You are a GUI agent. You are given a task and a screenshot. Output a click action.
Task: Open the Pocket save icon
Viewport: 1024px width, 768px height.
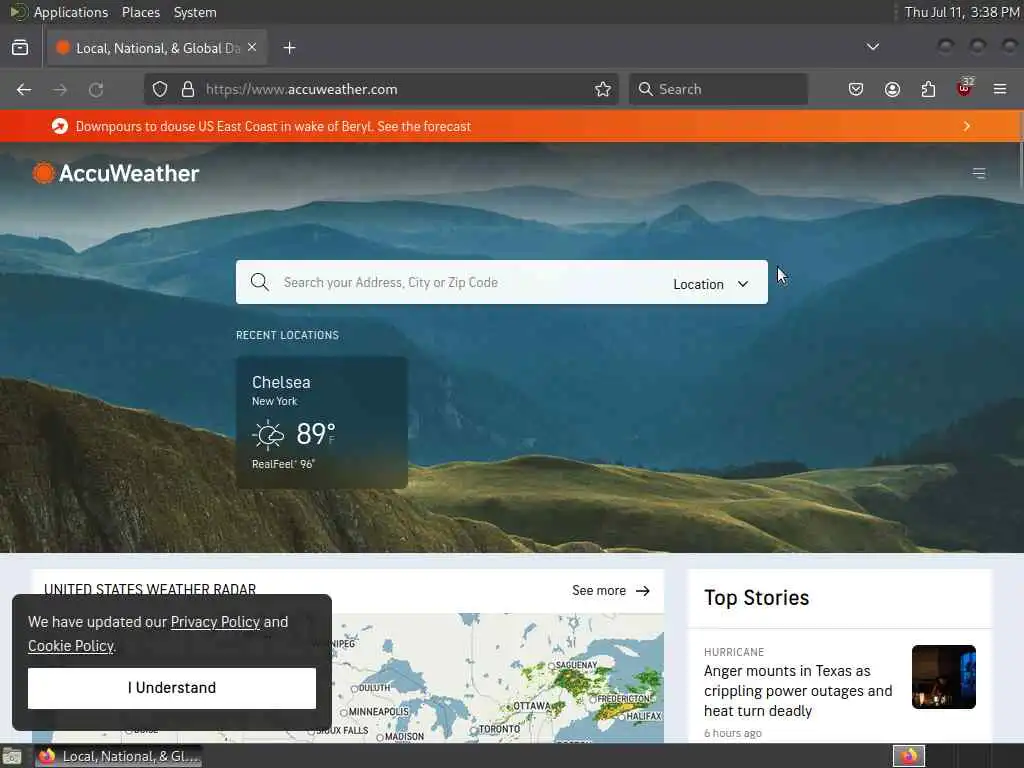pyautogui.click(x=856, y=89)
